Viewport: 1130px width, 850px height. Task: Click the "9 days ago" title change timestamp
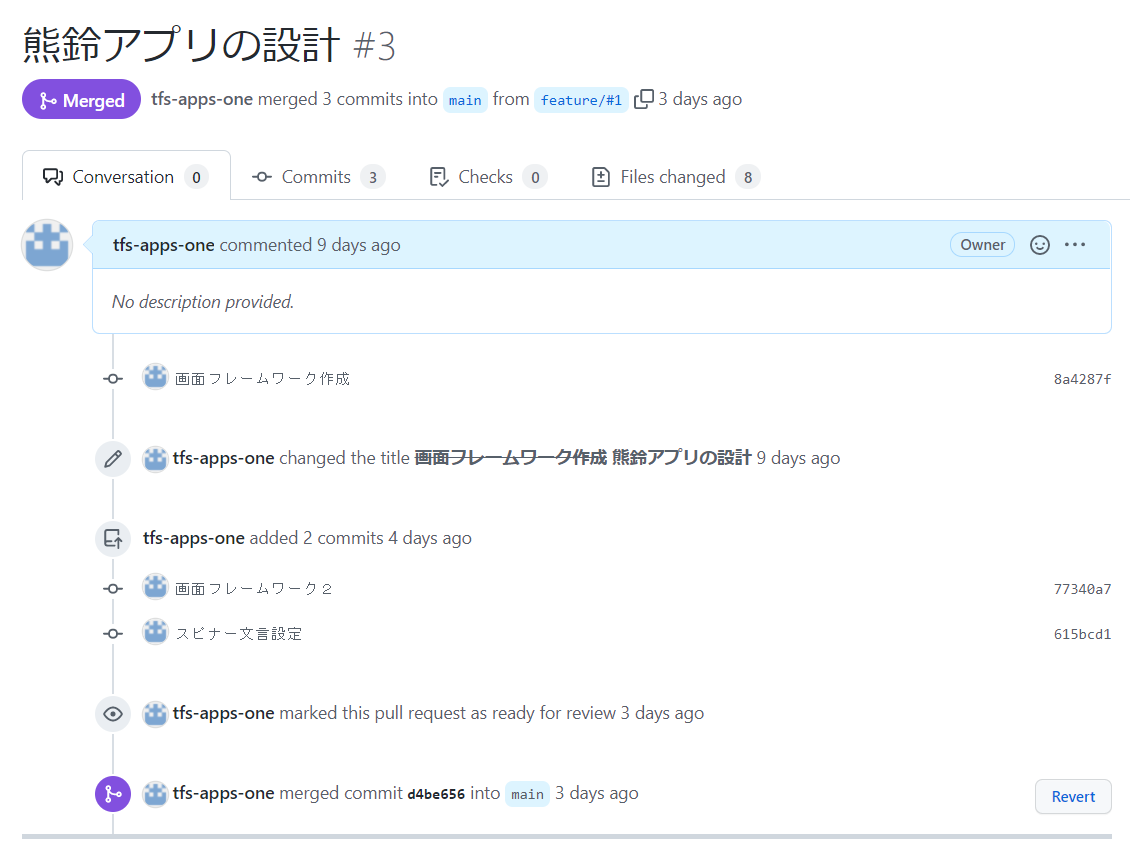(x=798, y=458)
